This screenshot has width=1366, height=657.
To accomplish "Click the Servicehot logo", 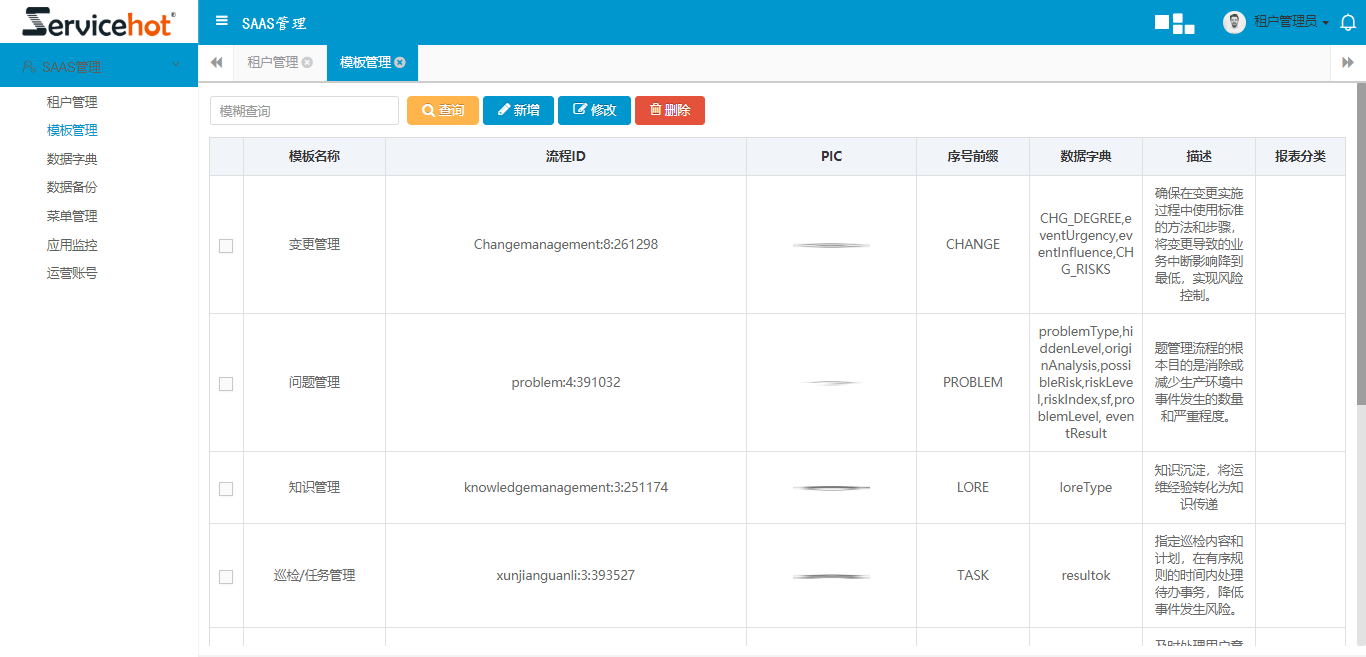I will point(96,21).
